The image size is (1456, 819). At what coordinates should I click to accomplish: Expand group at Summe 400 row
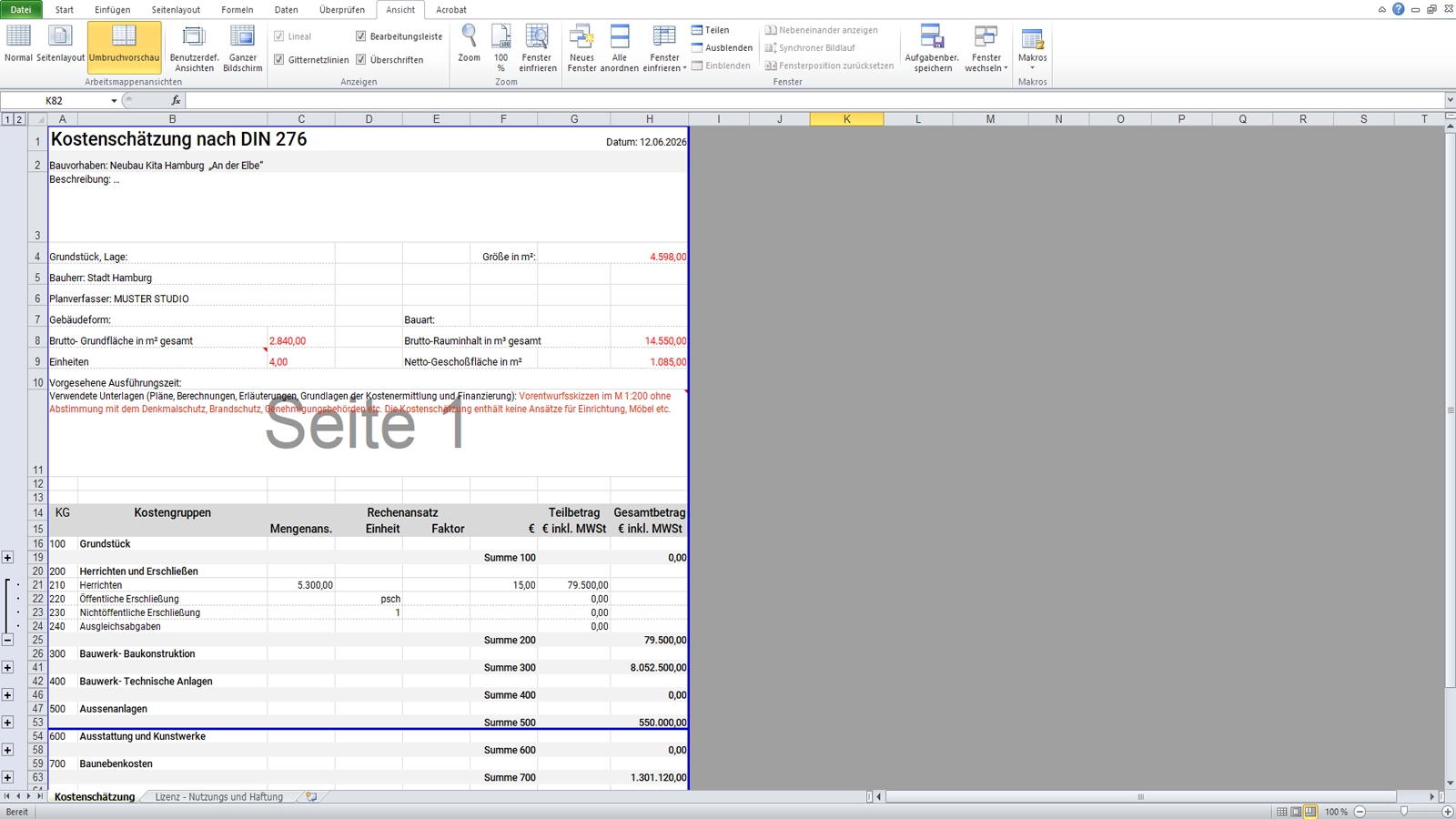7,695
